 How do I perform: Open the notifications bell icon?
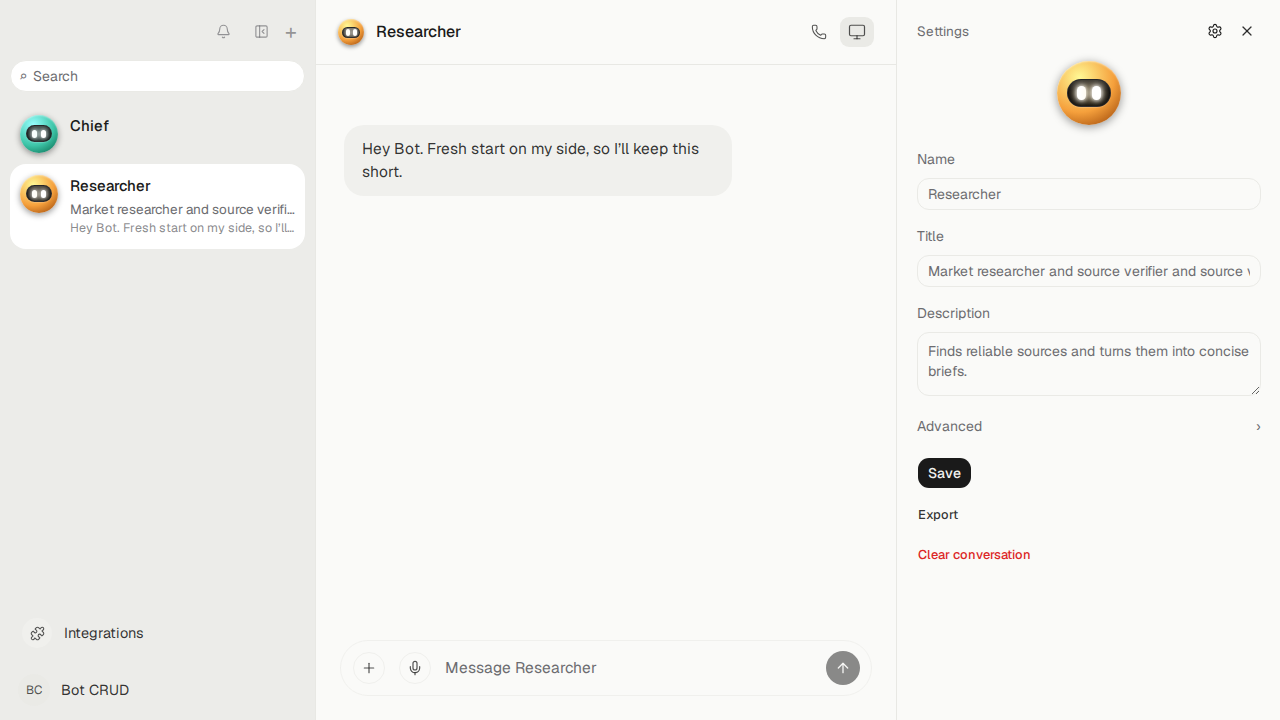[223, 32]
